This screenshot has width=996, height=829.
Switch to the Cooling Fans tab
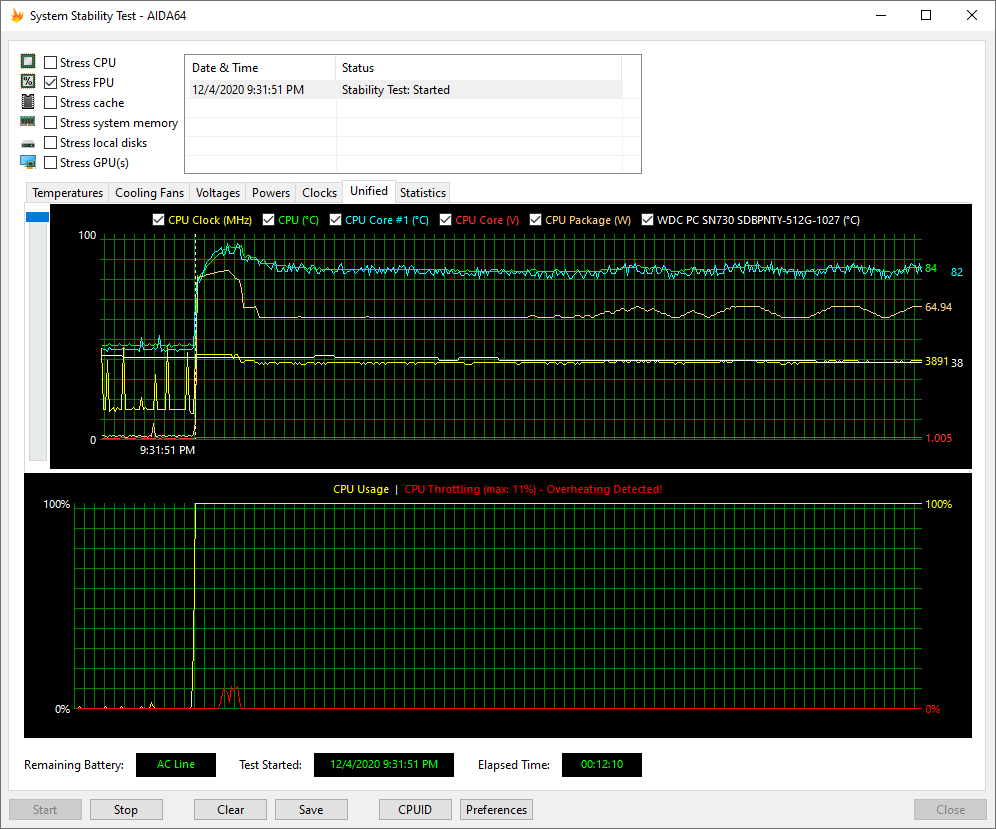pos(149,192)
